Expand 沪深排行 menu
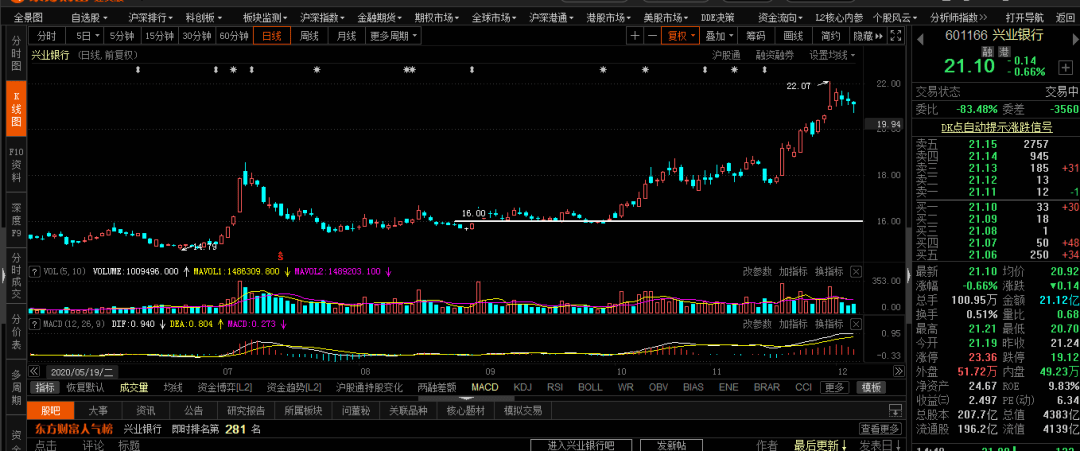Viewport: 1080px width, 451px height. [151, 17]
